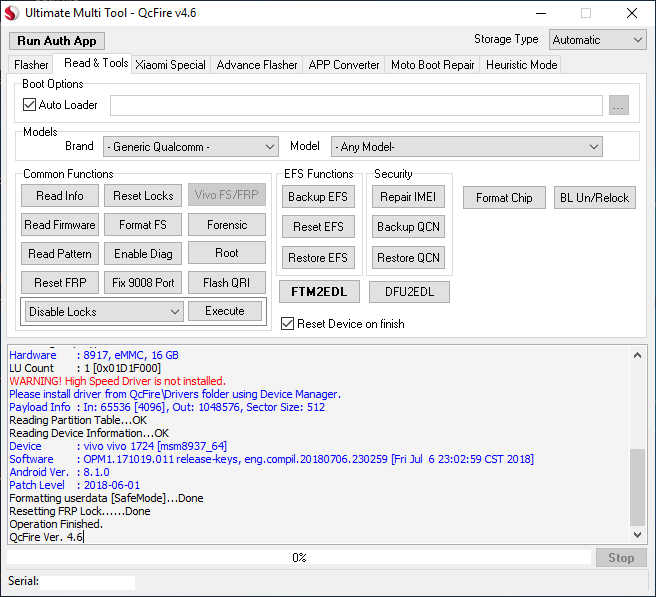Open the APP Converter tab
This screenshot has width=656, height=597.
pyautogui.click(x=343, y=65)
